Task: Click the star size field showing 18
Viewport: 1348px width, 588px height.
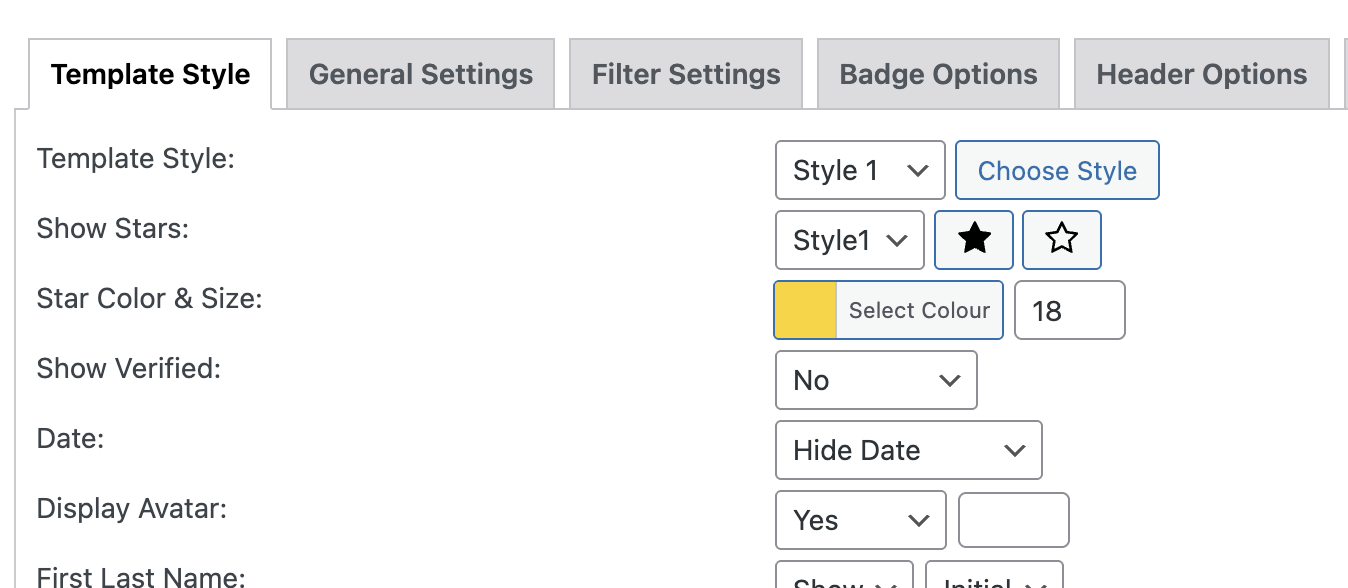Action: [x=1070, y=310]
